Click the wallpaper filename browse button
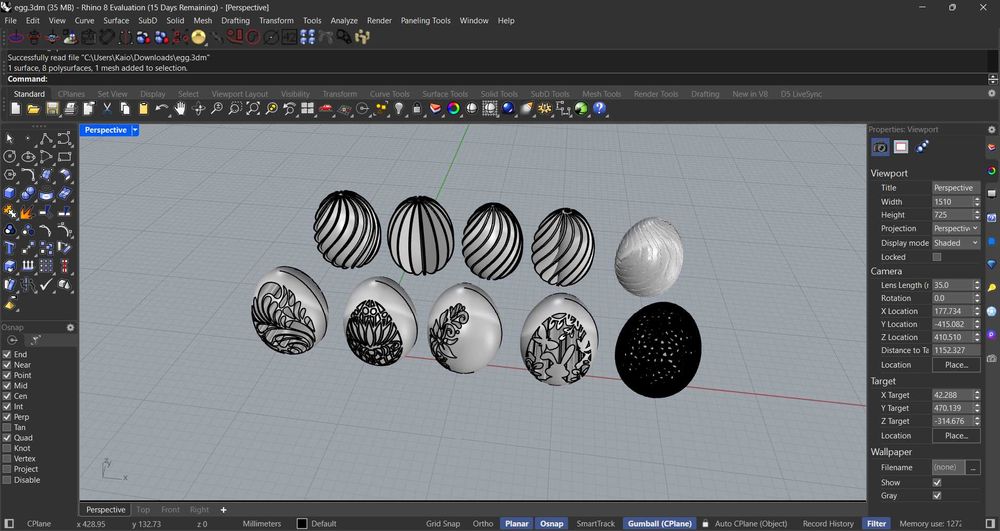 [x=973, y=467]
